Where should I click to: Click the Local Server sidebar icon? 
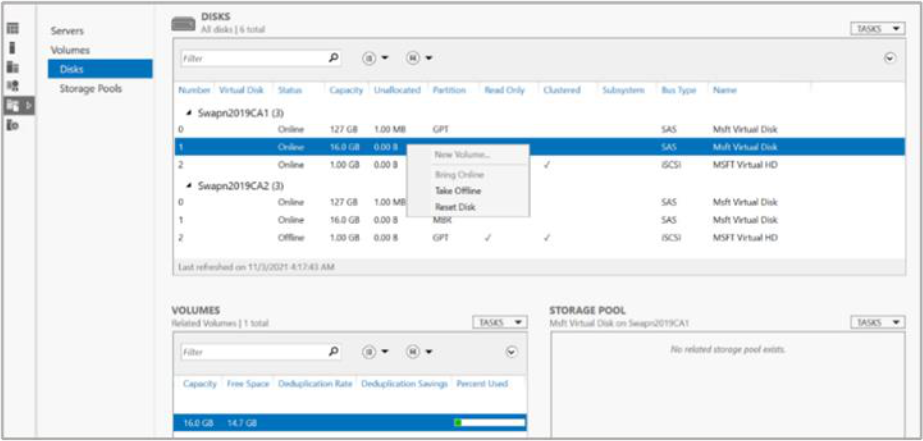pyautogui.click(x=13, y=47)
